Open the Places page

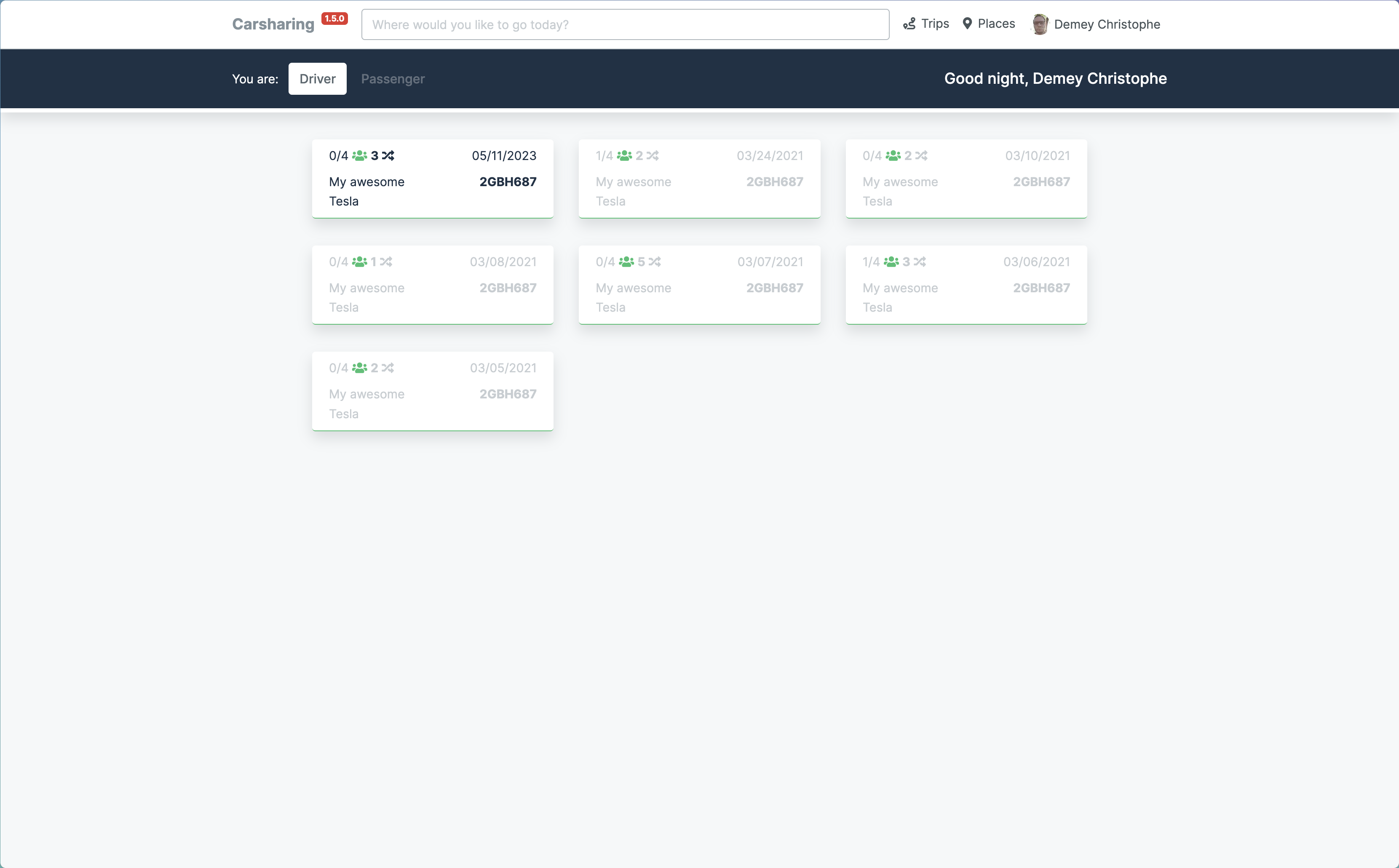[x=989, y=24]
